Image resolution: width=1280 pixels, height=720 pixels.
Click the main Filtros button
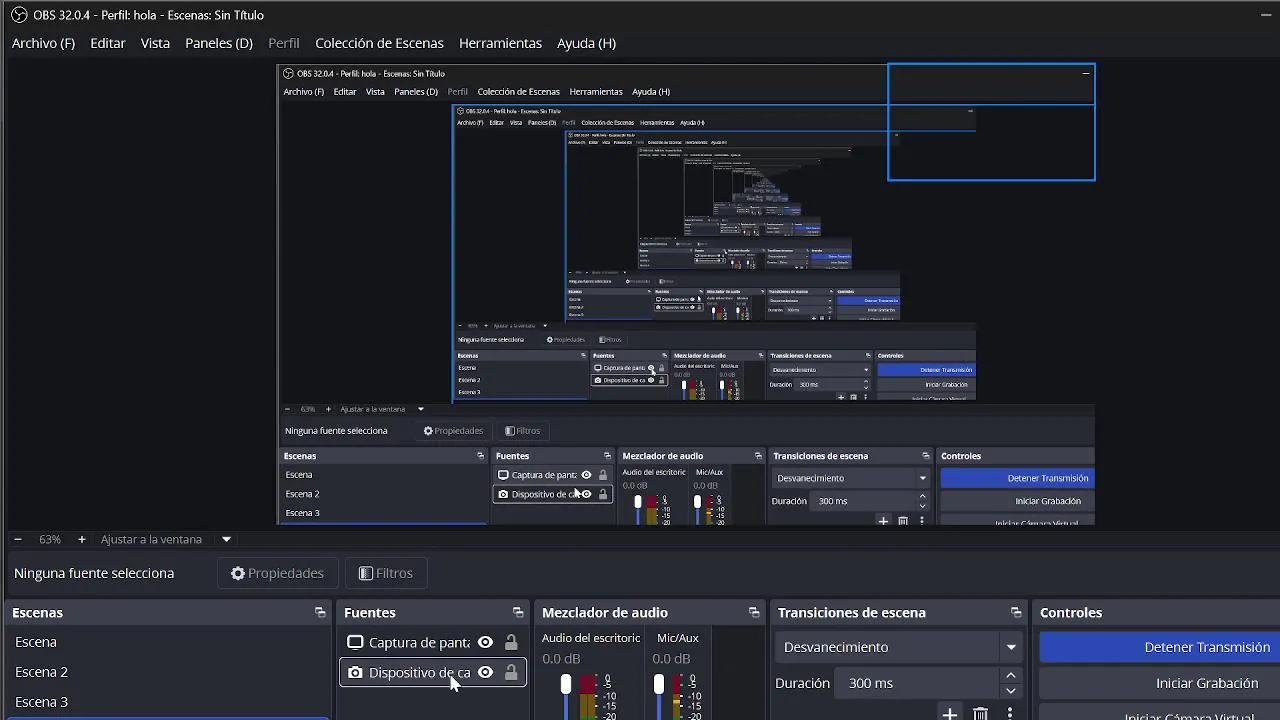(x=386, y=573)
